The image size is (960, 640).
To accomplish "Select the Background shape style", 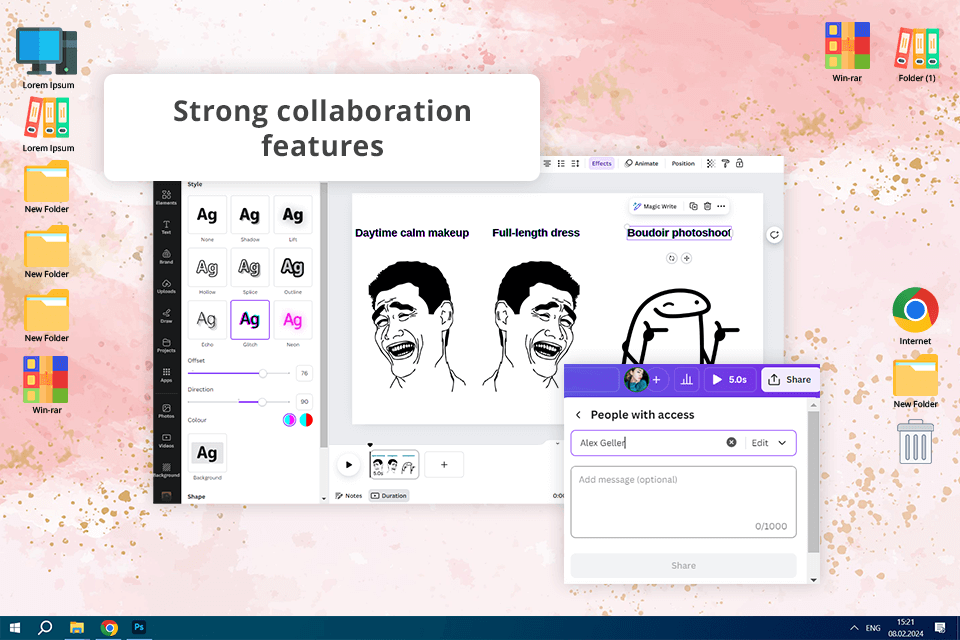I will tap(207, 453).
